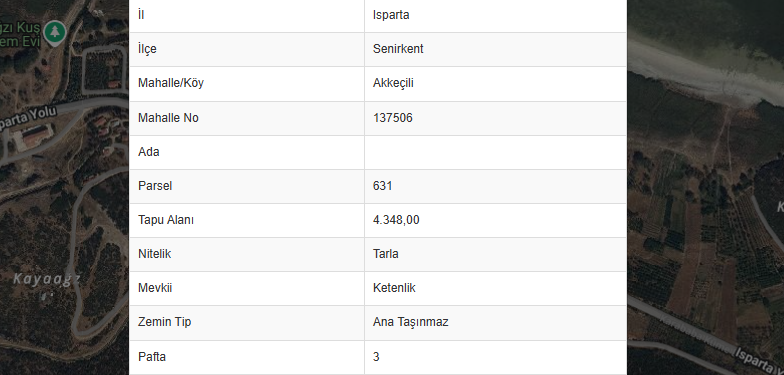Select the Parsel number 631

382,186
